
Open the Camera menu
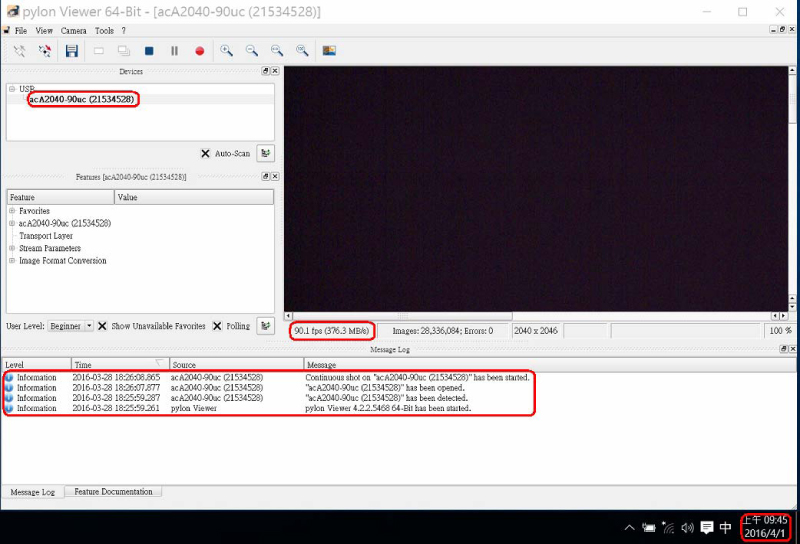pyautogui.click(x=74, y=31)
